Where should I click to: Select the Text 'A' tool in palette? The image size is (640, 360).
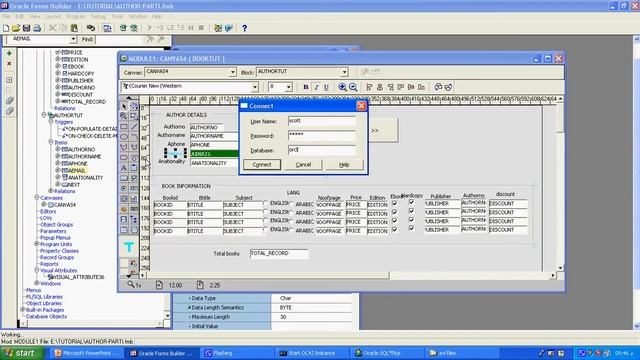coord(124,168)
